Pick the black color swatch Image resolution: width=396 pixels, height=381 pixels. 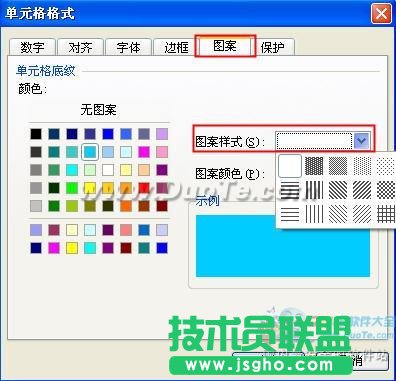(x=36, y=134)
